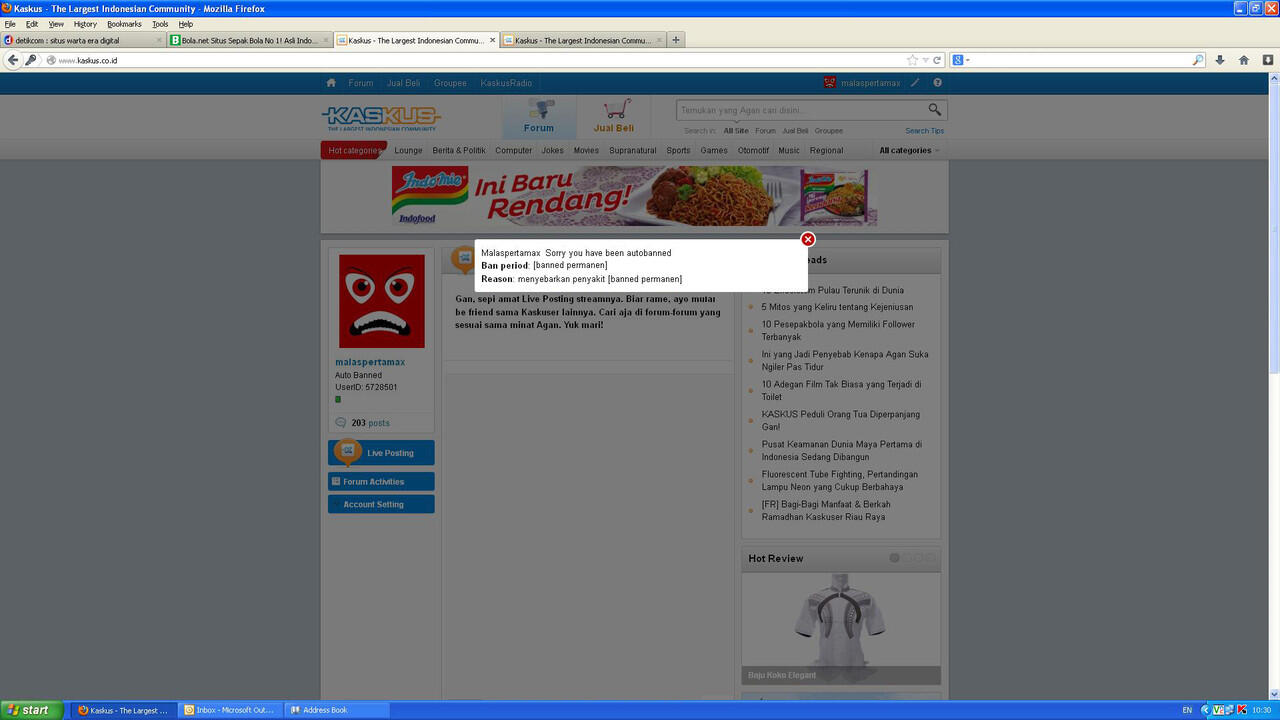The height and width of the screenshot is (720, 1280).
Task: Open the Edit menu
Action: tap(32, 24)
